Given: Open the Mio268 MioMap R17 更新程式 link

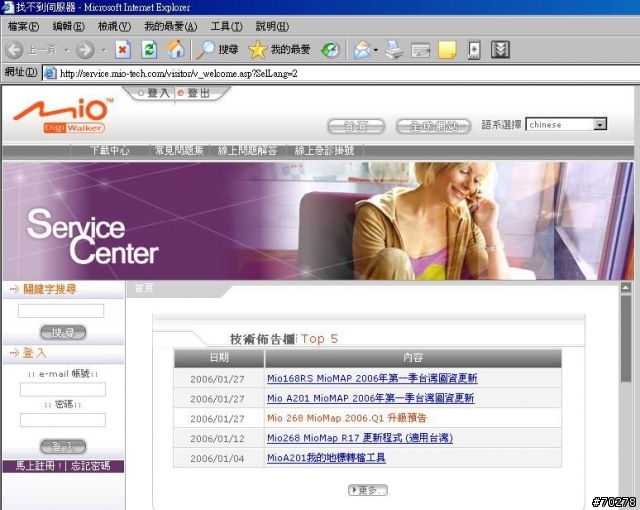Looking at the screenshot, I should pyautogui.click(x=360, y=438).
